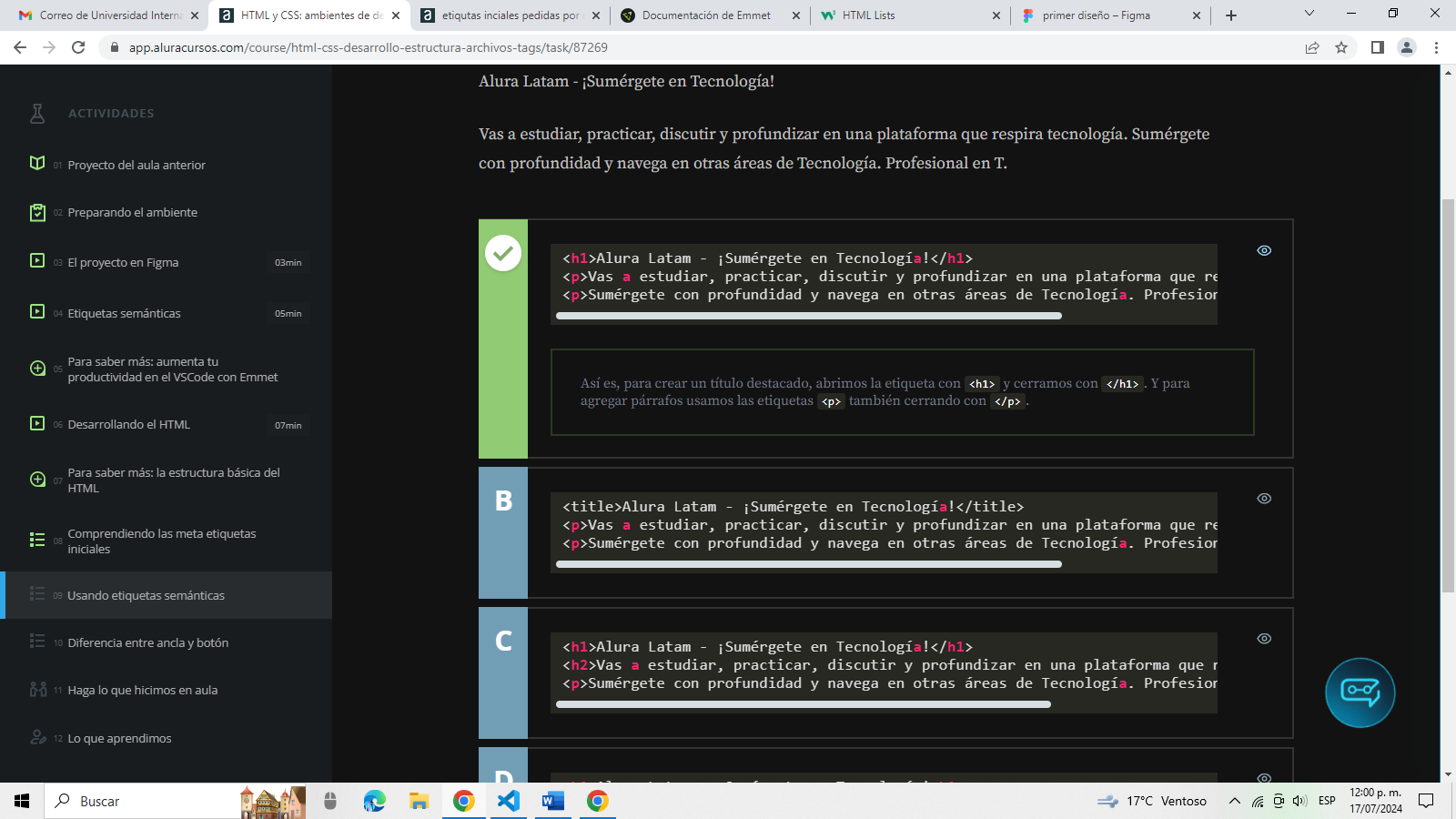Click the ESP language indicator

[x=1327, y=801]
